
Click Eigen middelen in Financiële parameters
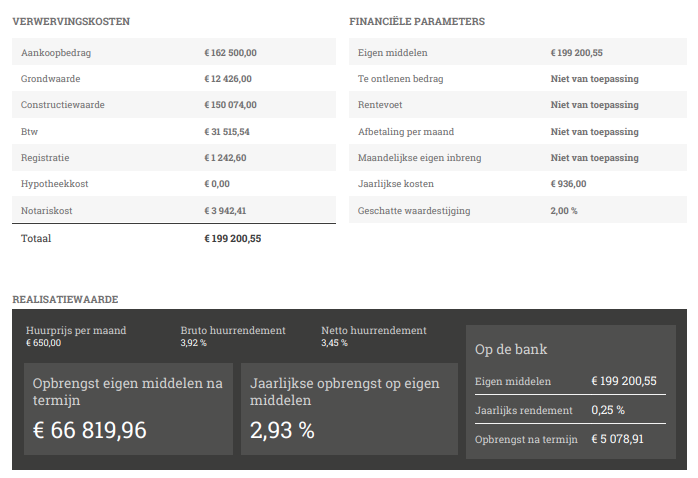coord(393,53)
